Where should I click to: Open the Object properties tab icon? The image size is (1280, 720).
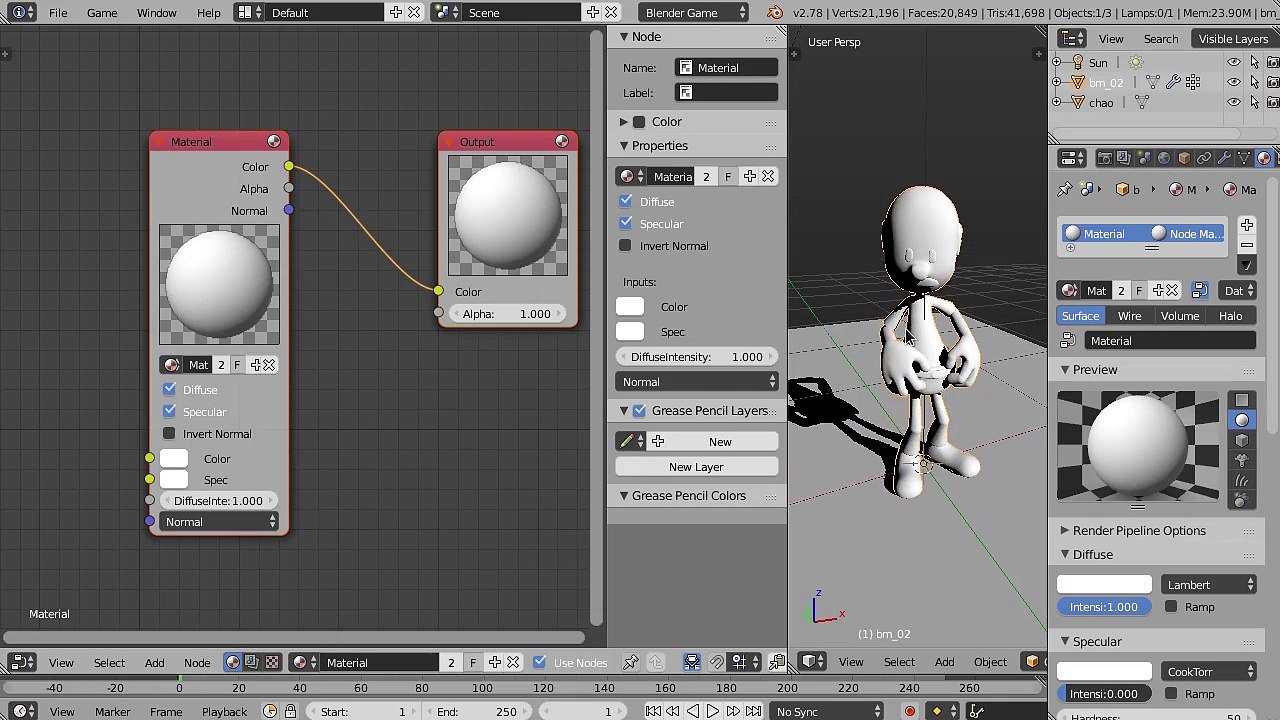[1184, 158]
